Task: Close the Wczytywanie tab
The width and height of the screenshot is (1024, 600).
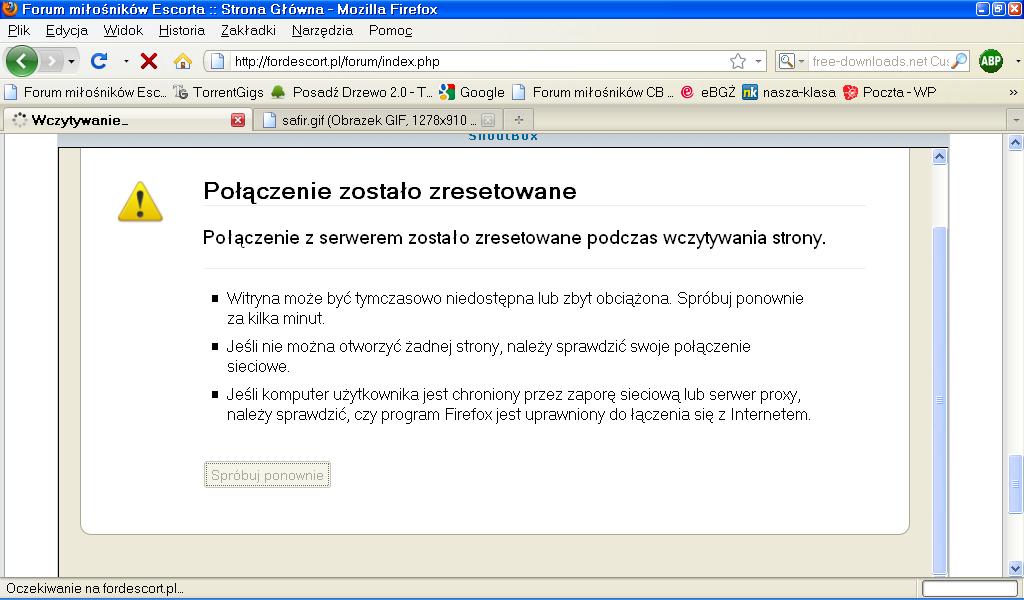Action: tap(237, 120)
